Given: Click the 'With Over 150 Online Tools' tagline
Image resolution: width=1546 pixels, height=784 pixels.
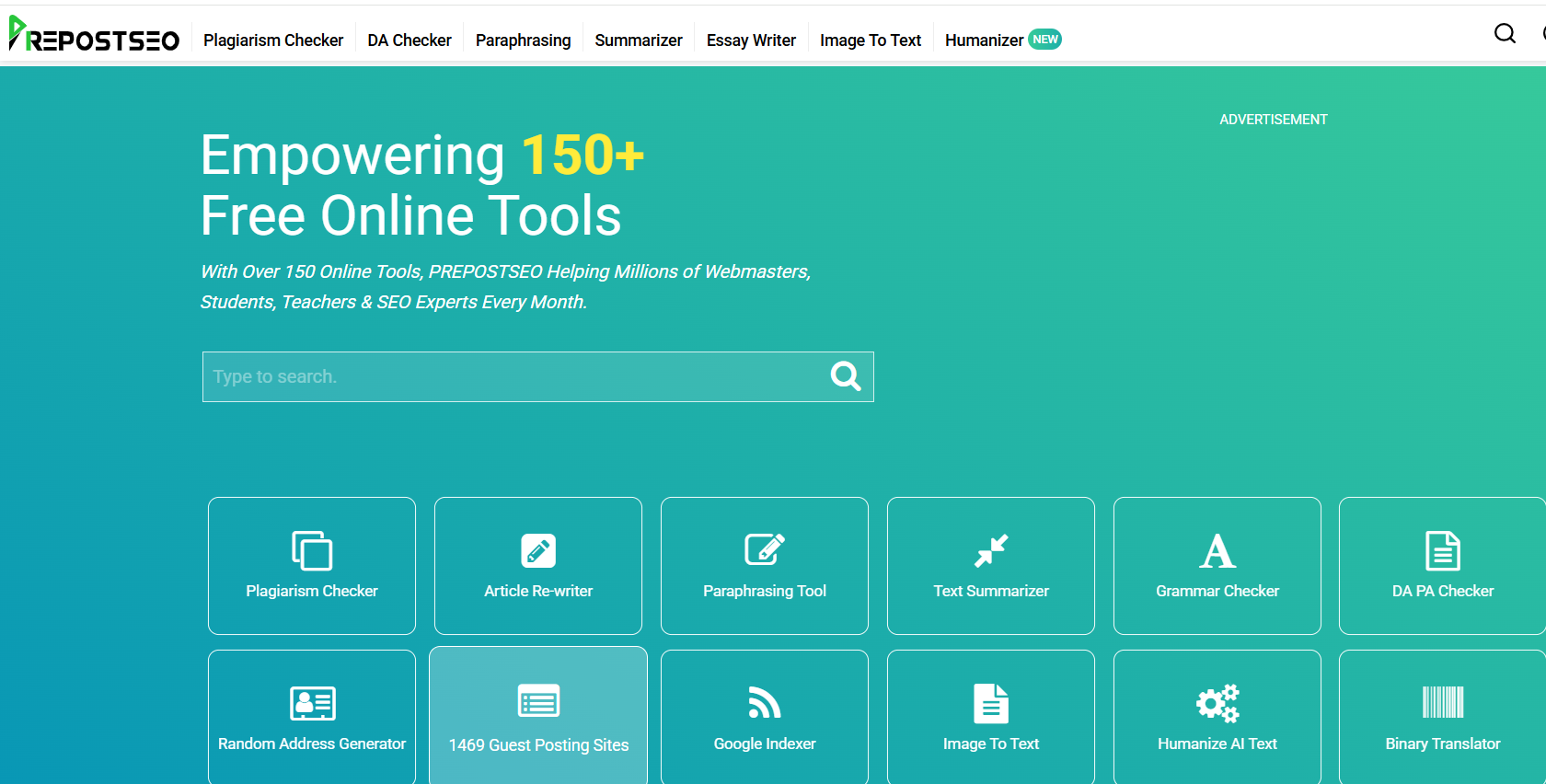Looking at the screenshot, I should click(505, 286).
